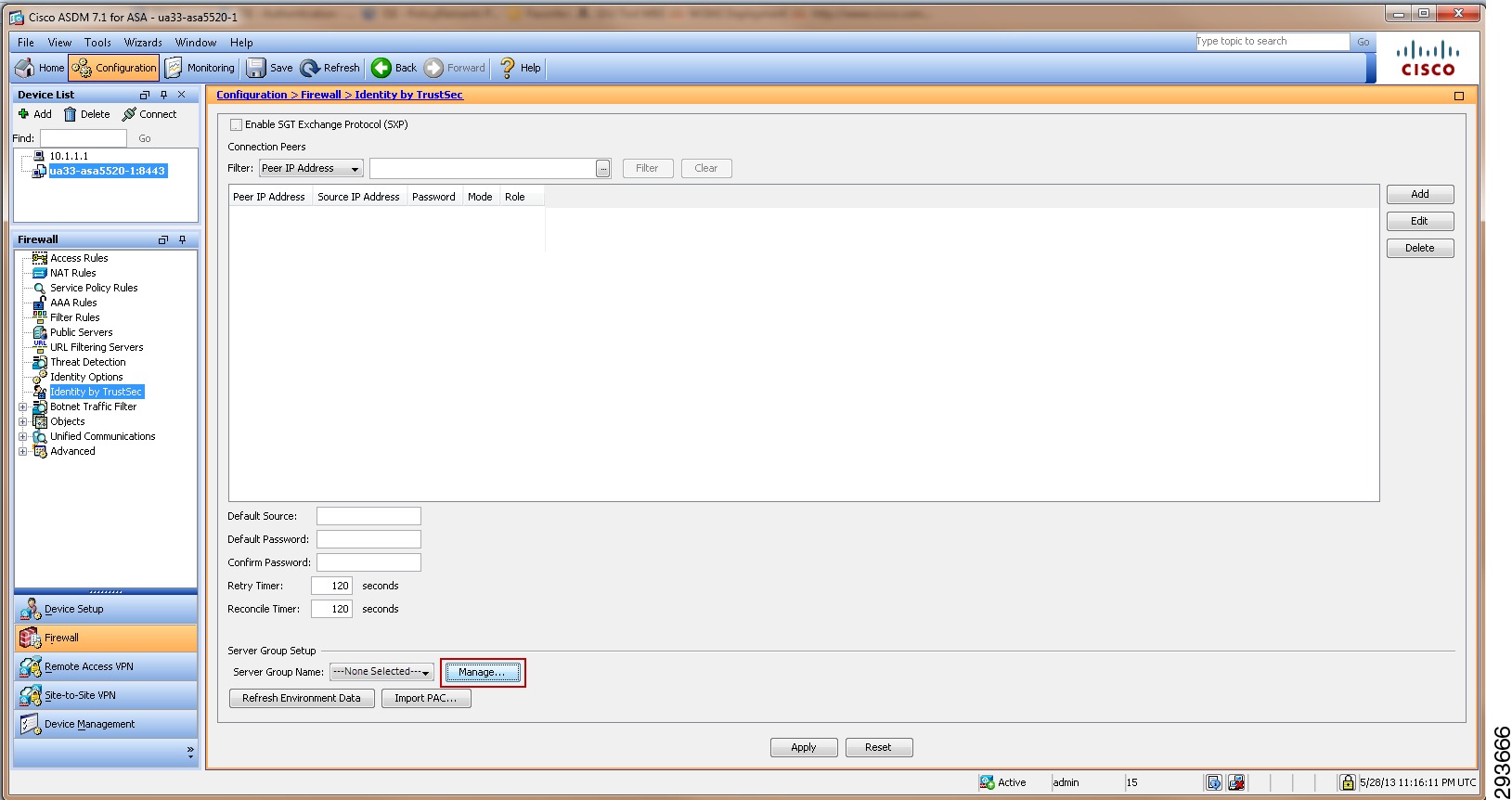Enable SGT Exchange Protocol checkbox

(236, 124)
